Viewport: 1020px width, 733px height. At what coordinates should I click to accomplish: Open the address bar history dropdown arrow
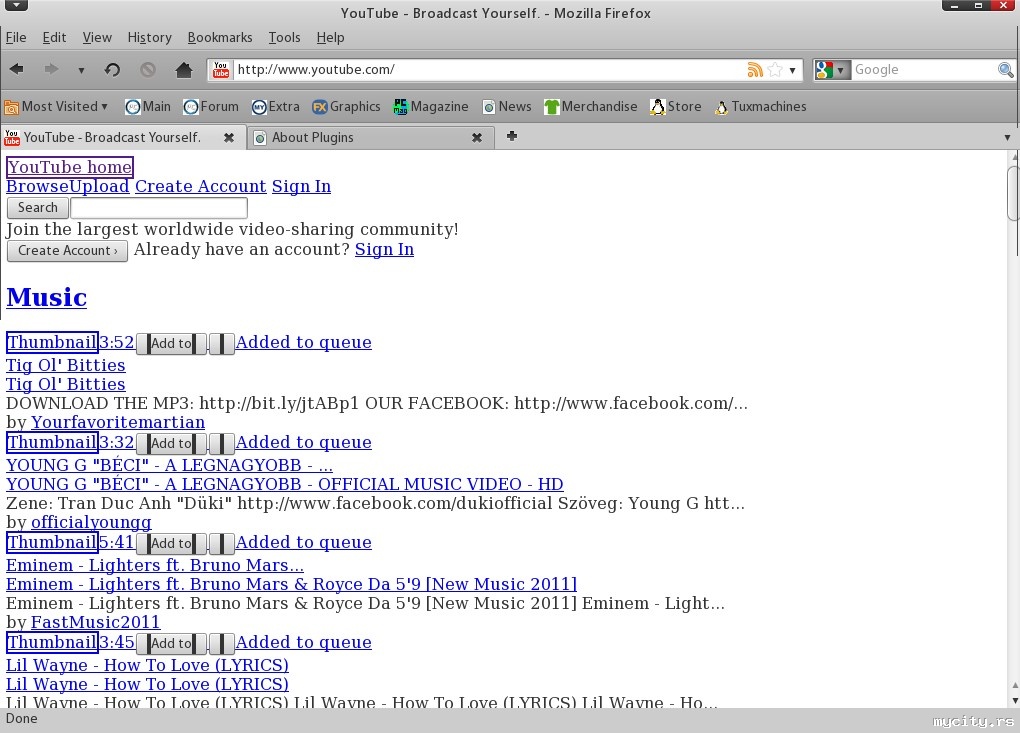click(792, 70)
